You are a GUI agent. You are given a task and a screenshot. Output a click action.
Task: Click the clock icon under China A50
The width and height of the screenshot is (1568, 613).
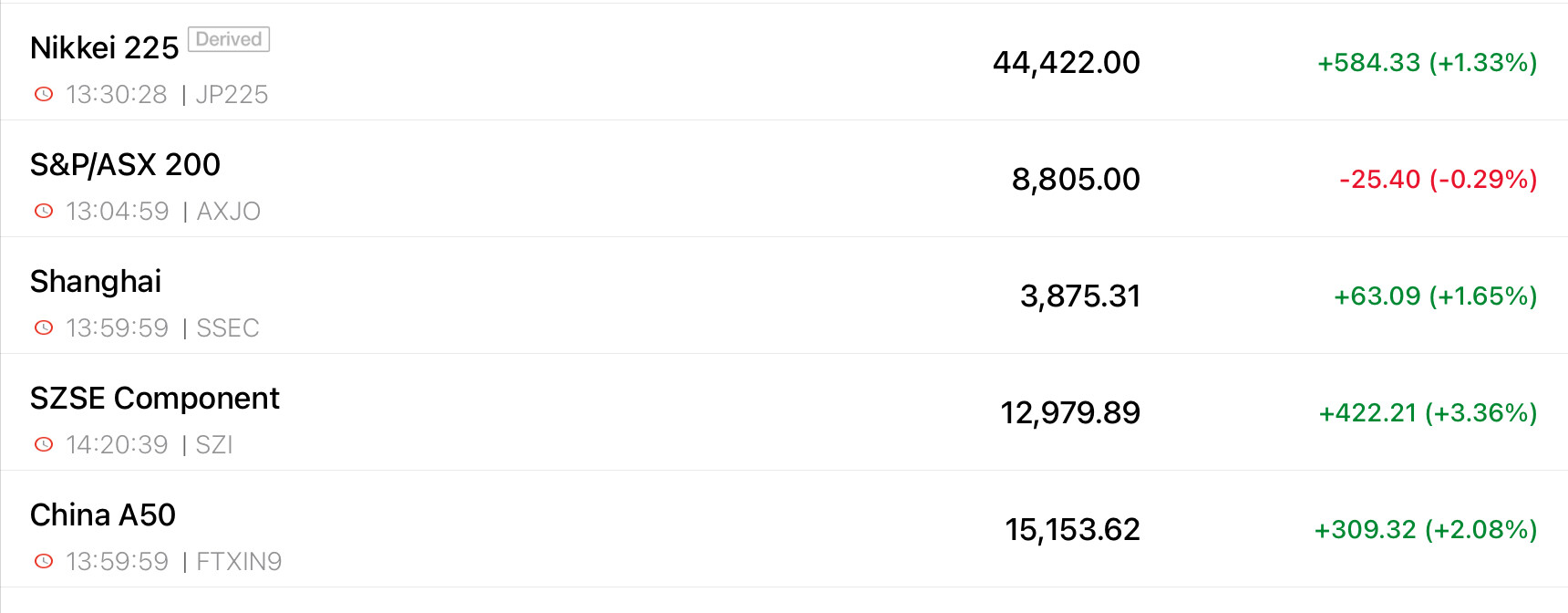tap(44, 561)
